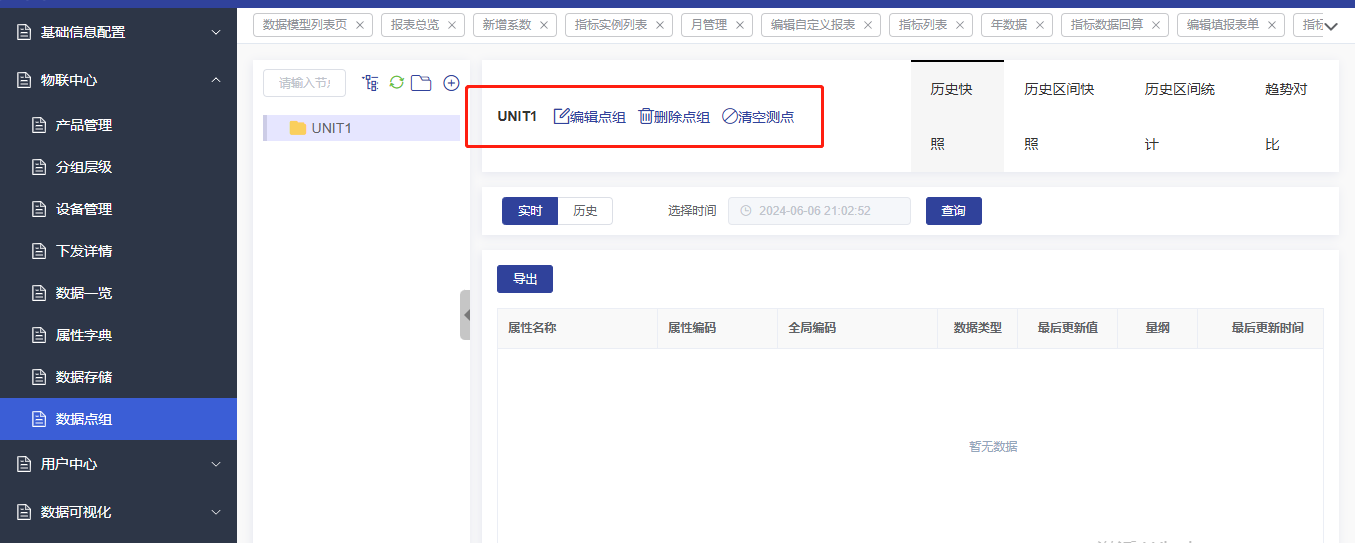This screenshot has width=1355, height=543.
Task: Switch to 历史 mode toggle
Action: pyautogui.click(x=585, y=211)
